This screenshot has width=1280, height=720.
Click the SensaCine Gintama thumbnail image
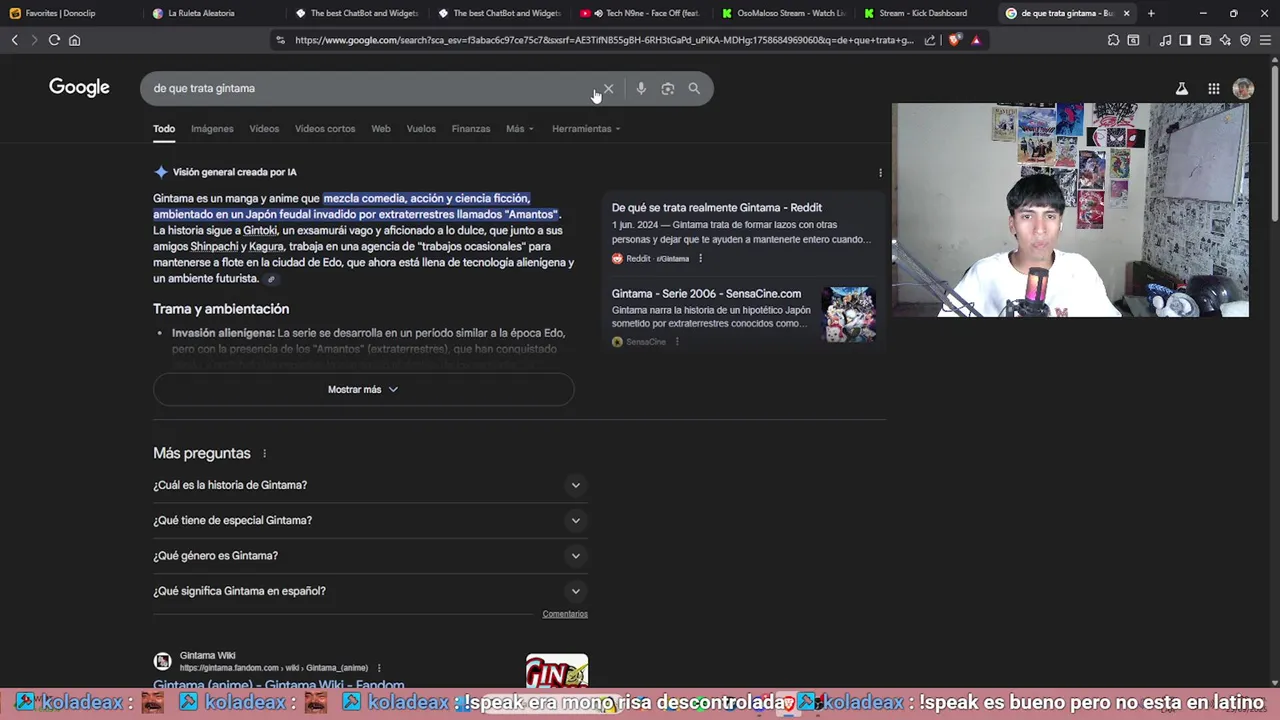point(849,315)
